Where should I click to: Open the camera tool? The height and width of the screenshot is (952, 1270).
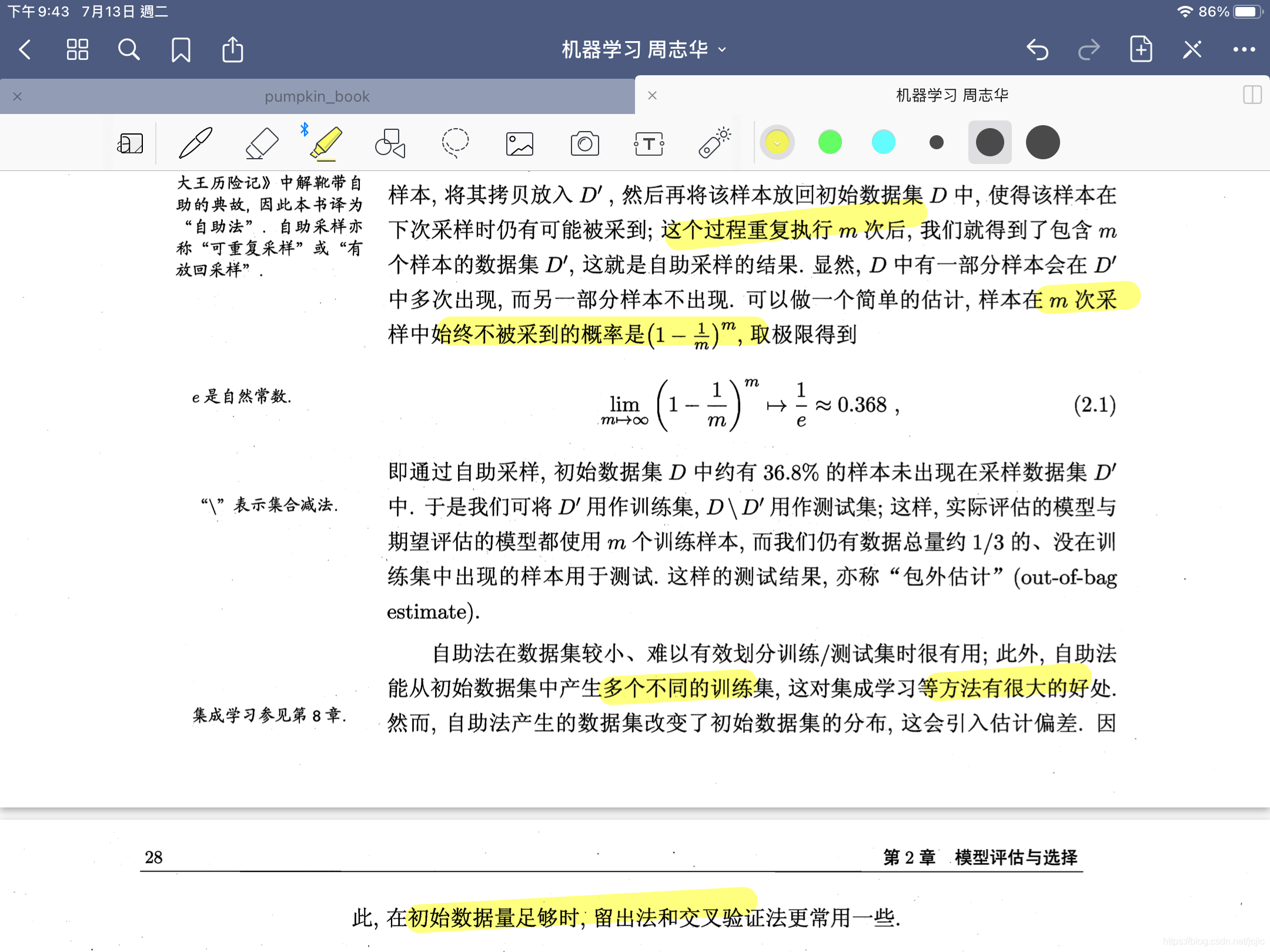584,143
